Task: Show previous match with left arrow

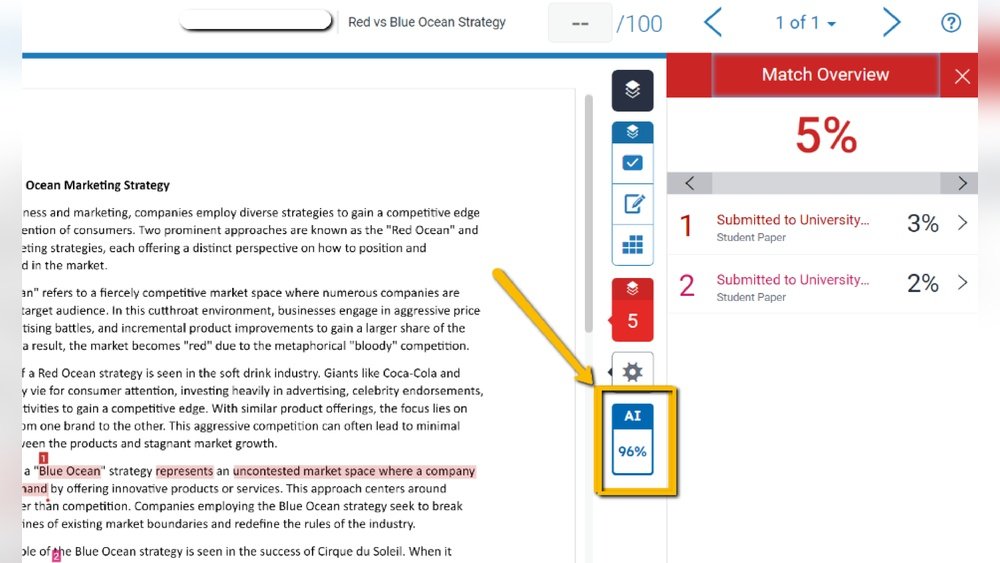Action: pos(689,183)
